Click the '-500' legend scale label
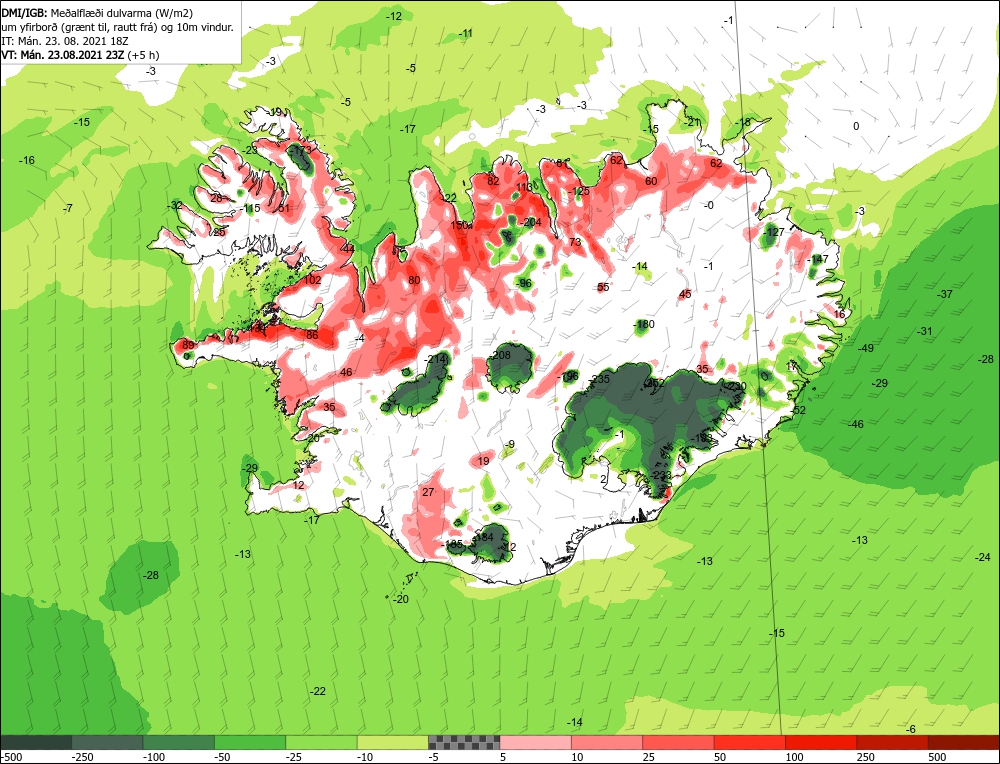The height and width of the screenshot is (764, 1000). [11, 757]
